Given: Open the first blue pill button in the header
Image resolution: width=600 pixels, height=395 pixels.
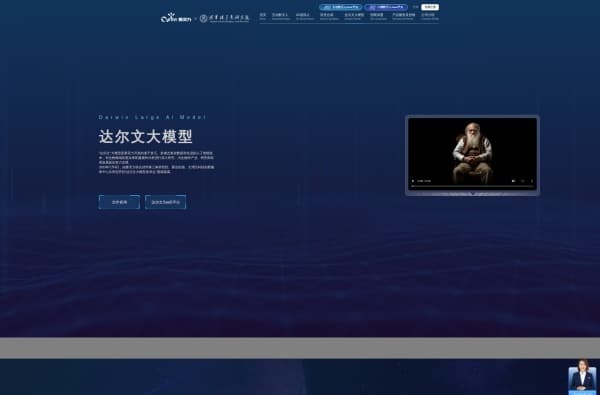Looking at the screenshot, I should pyautogui.click(x=340, y=7).
